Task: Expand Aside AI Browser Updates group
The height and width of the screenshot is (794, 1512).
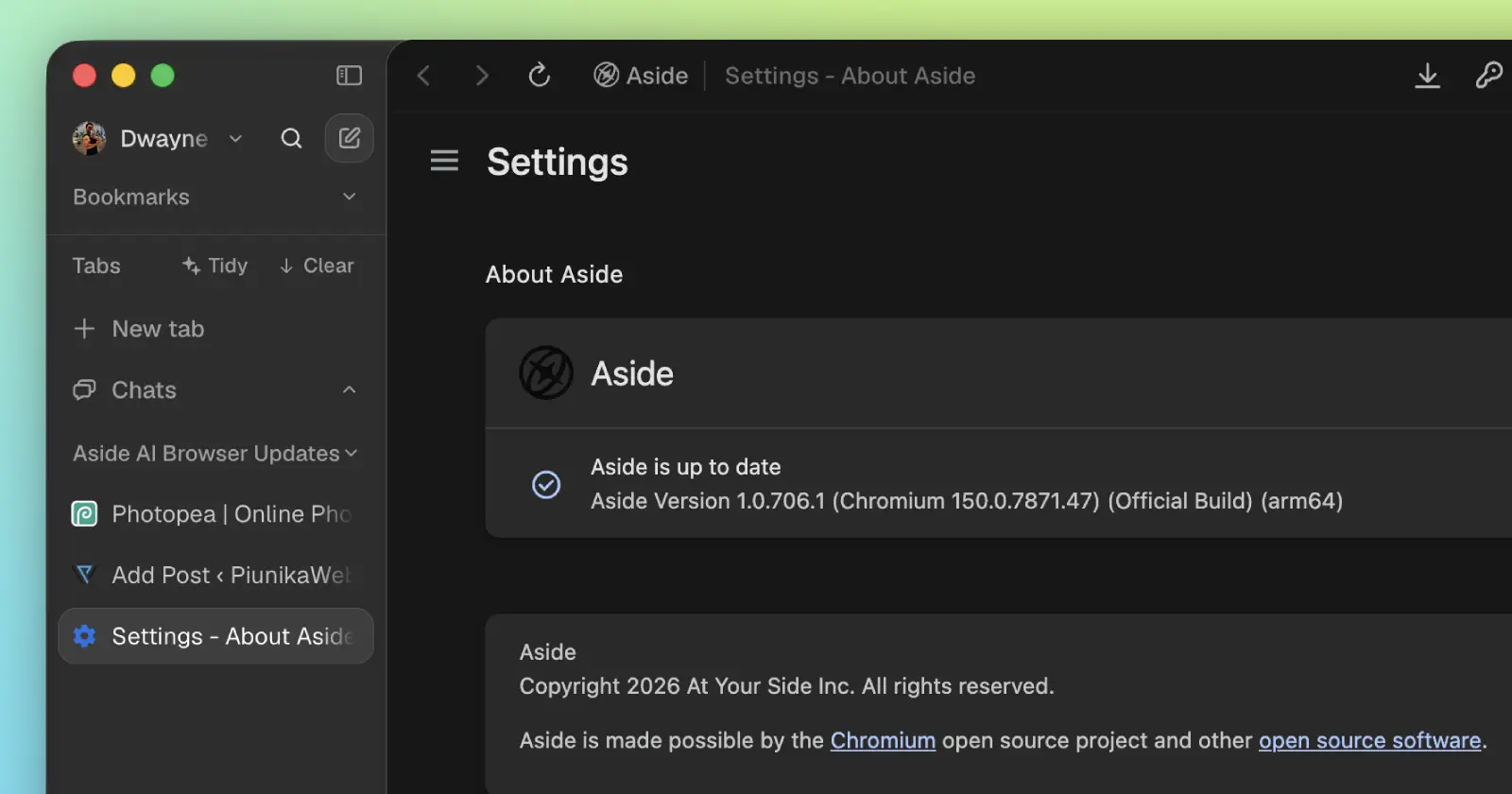Action: [352, 454]
